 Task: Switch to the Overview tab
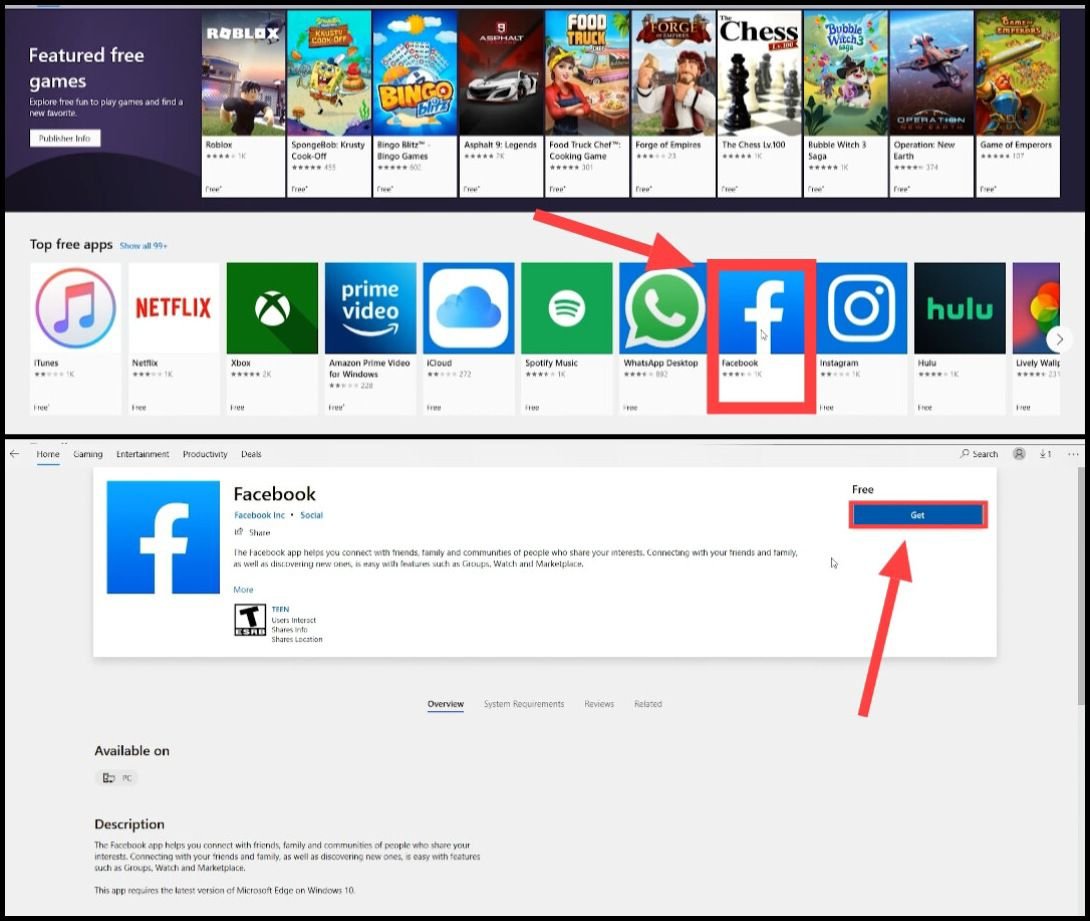(446, 704)
